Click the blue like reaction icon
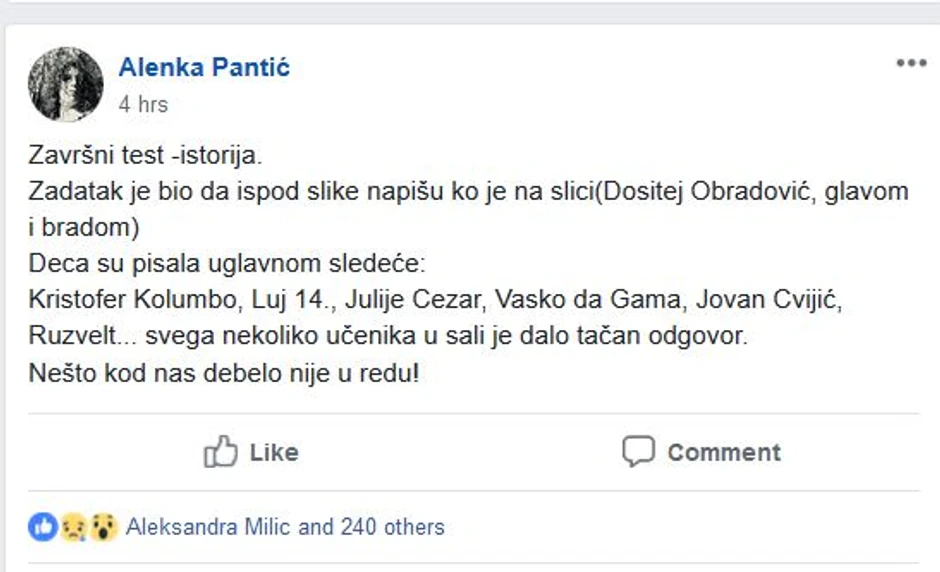This screenshot has height=572, width=940. pos(43,527)
